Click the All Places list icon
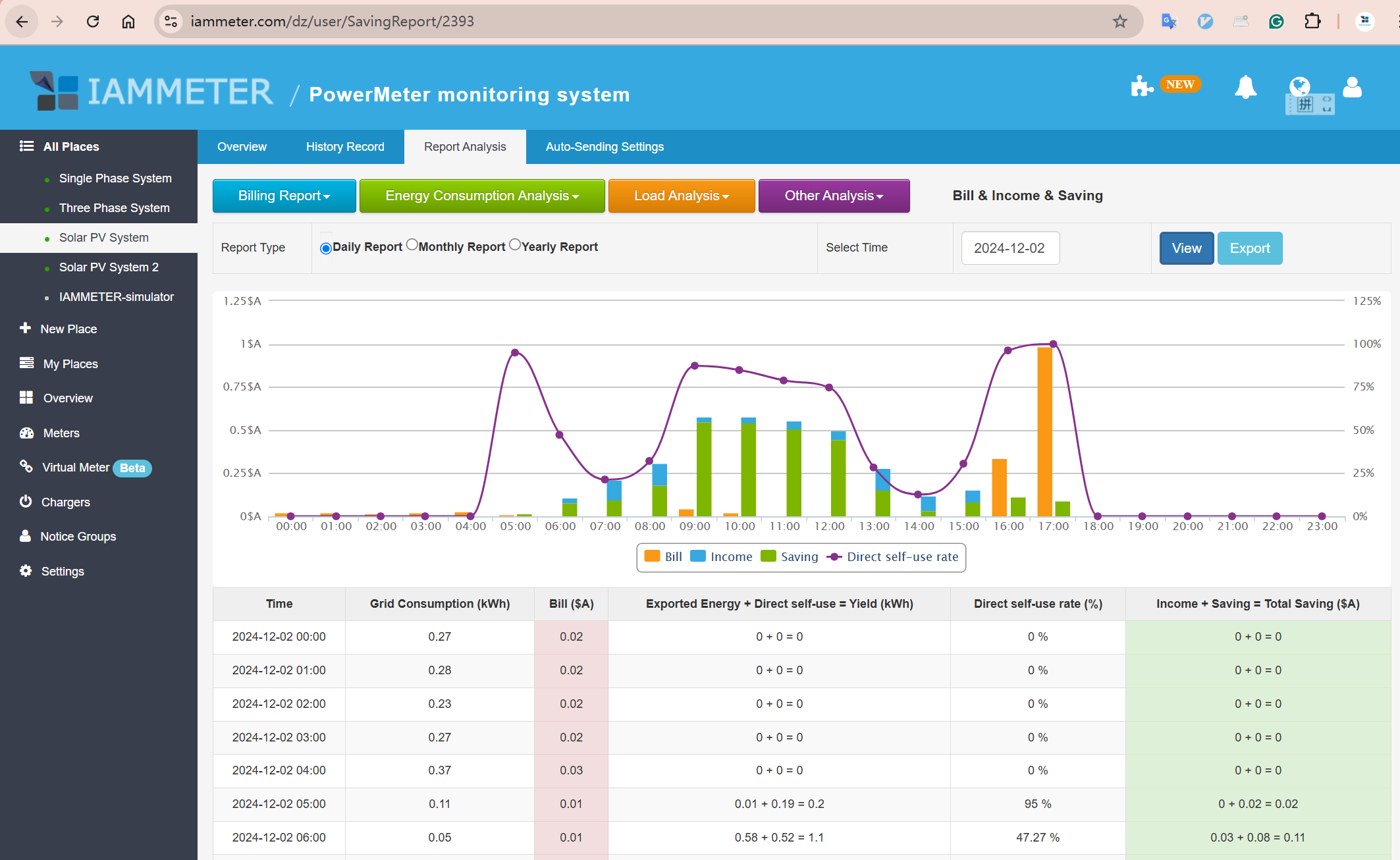 (x=26, y=146)
